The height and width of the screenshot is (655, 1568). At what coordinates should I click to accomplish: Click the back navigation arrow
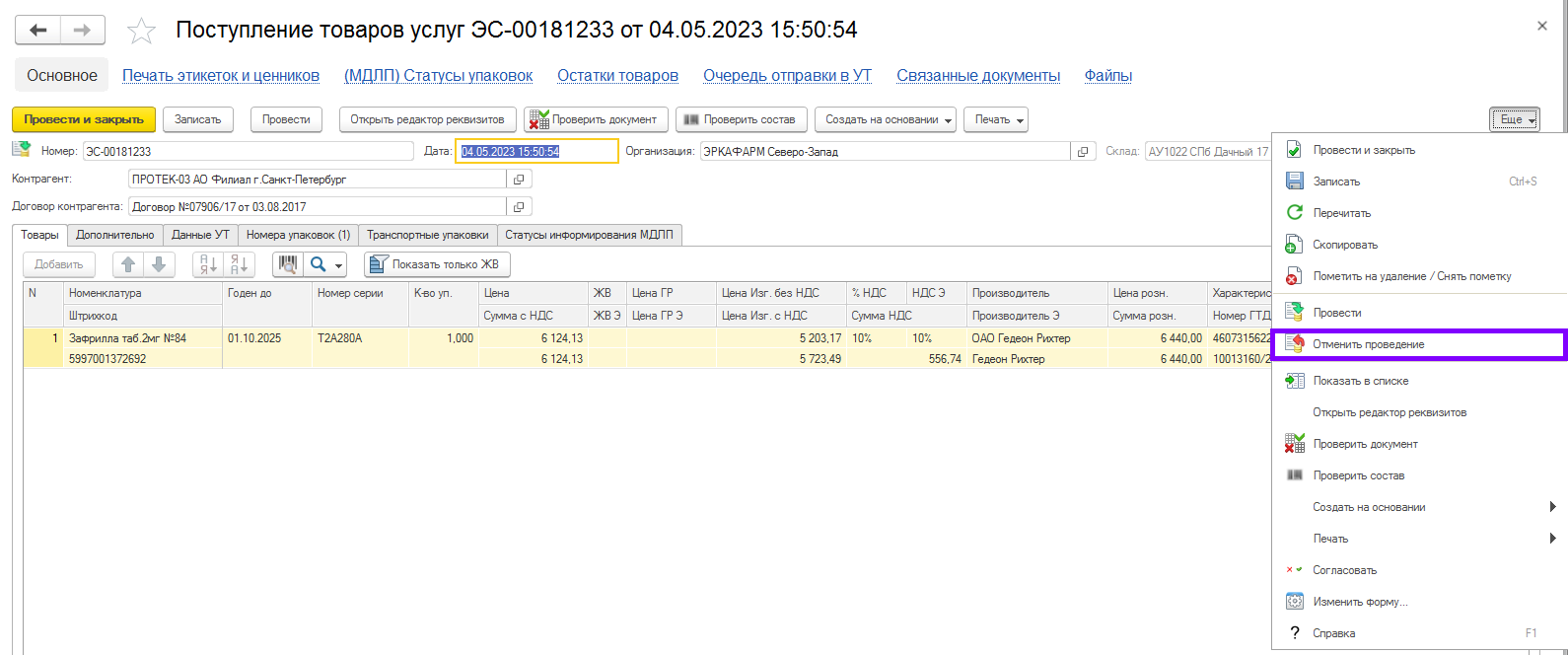38,31
